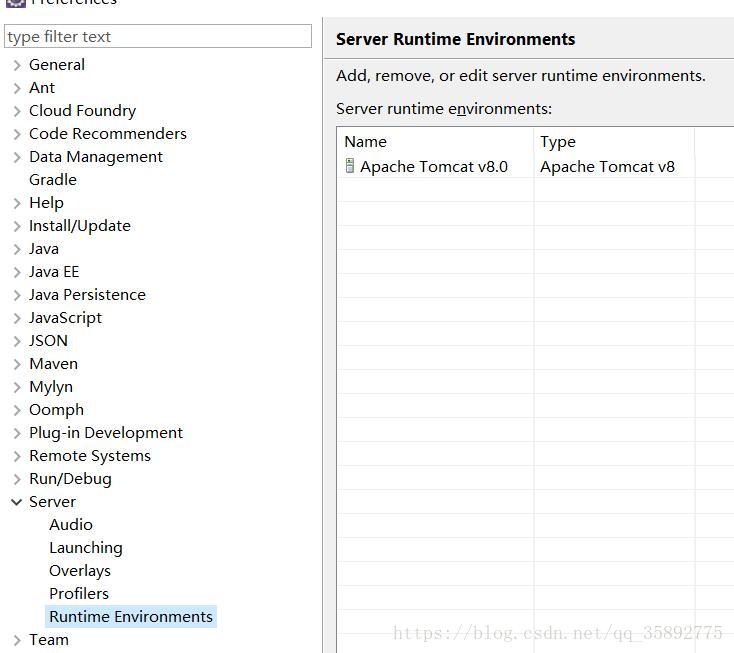Select Cloud Foundry tree item

(x=82, y=110)
